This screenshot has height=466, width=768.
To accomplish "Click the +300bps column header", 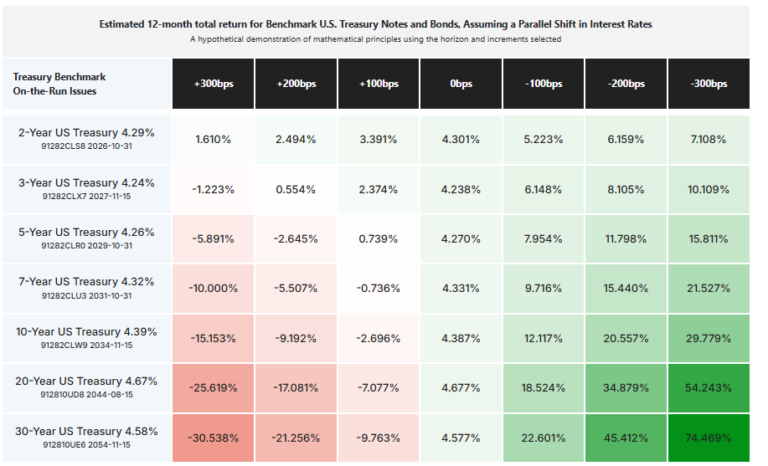I will (x=212, y=83).
